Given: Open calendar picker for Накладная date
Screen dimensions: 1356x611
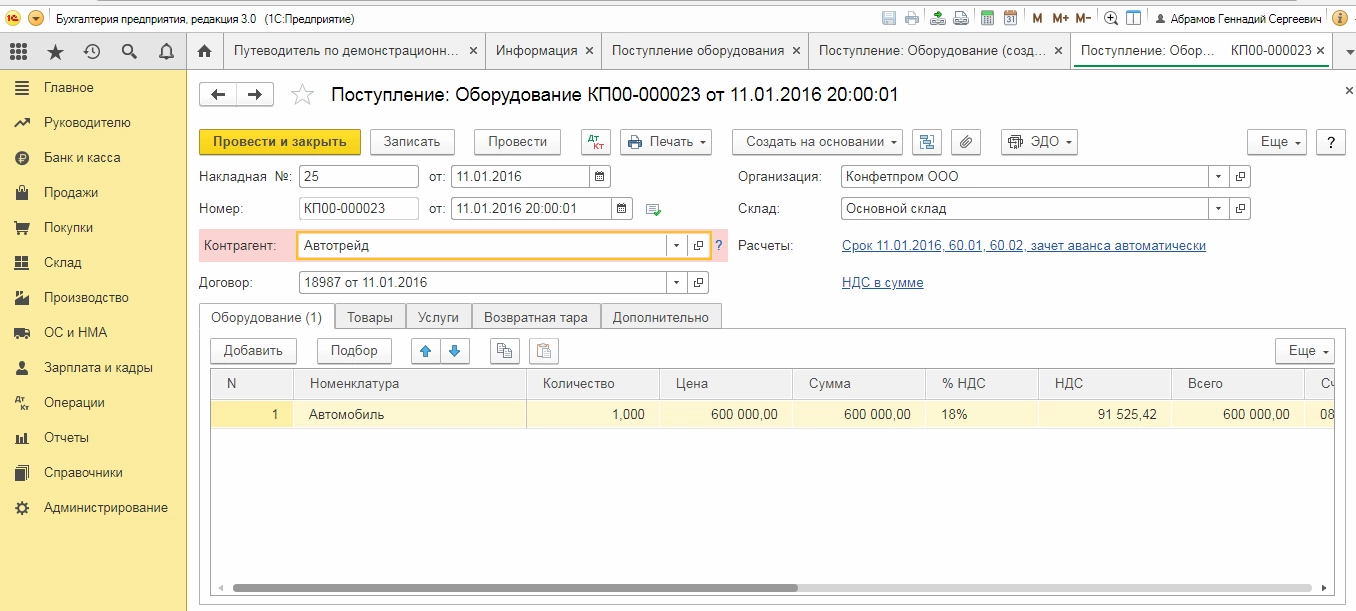Looking at the screenshot, I should (600, 177).
